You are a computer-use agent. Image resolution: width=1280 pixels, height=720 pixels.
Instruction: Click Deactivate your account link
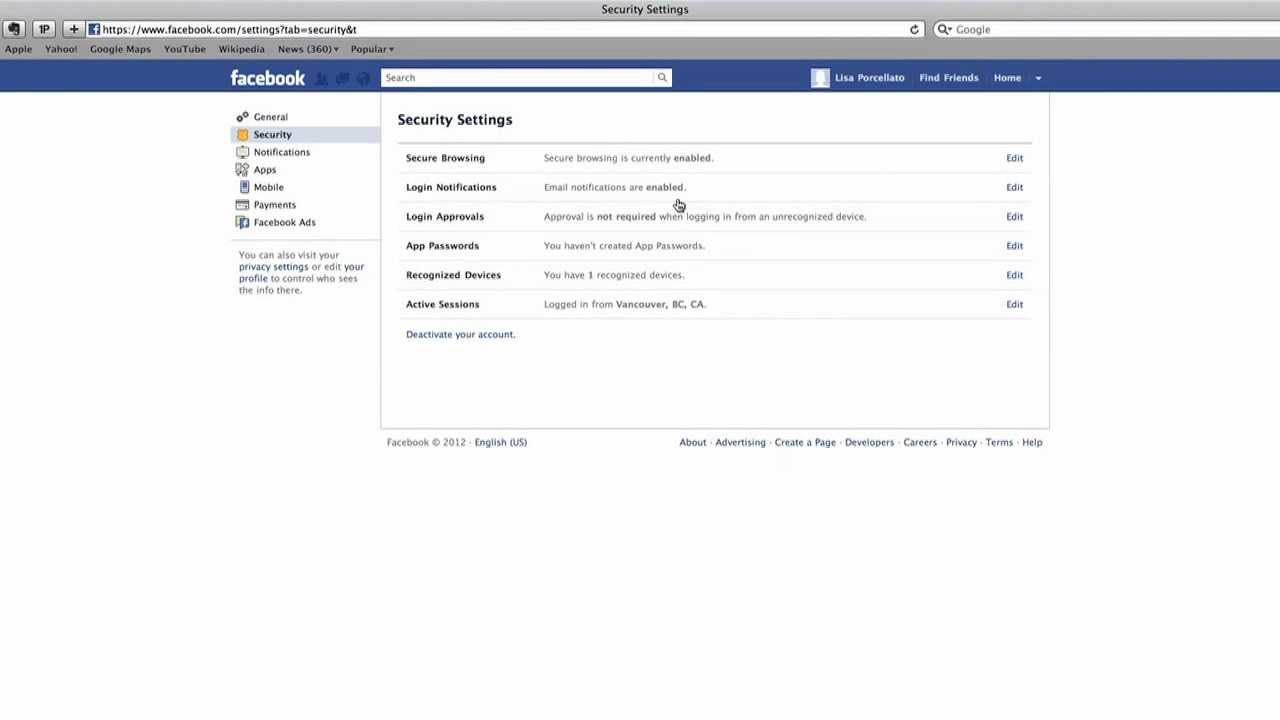click(460, 334)
